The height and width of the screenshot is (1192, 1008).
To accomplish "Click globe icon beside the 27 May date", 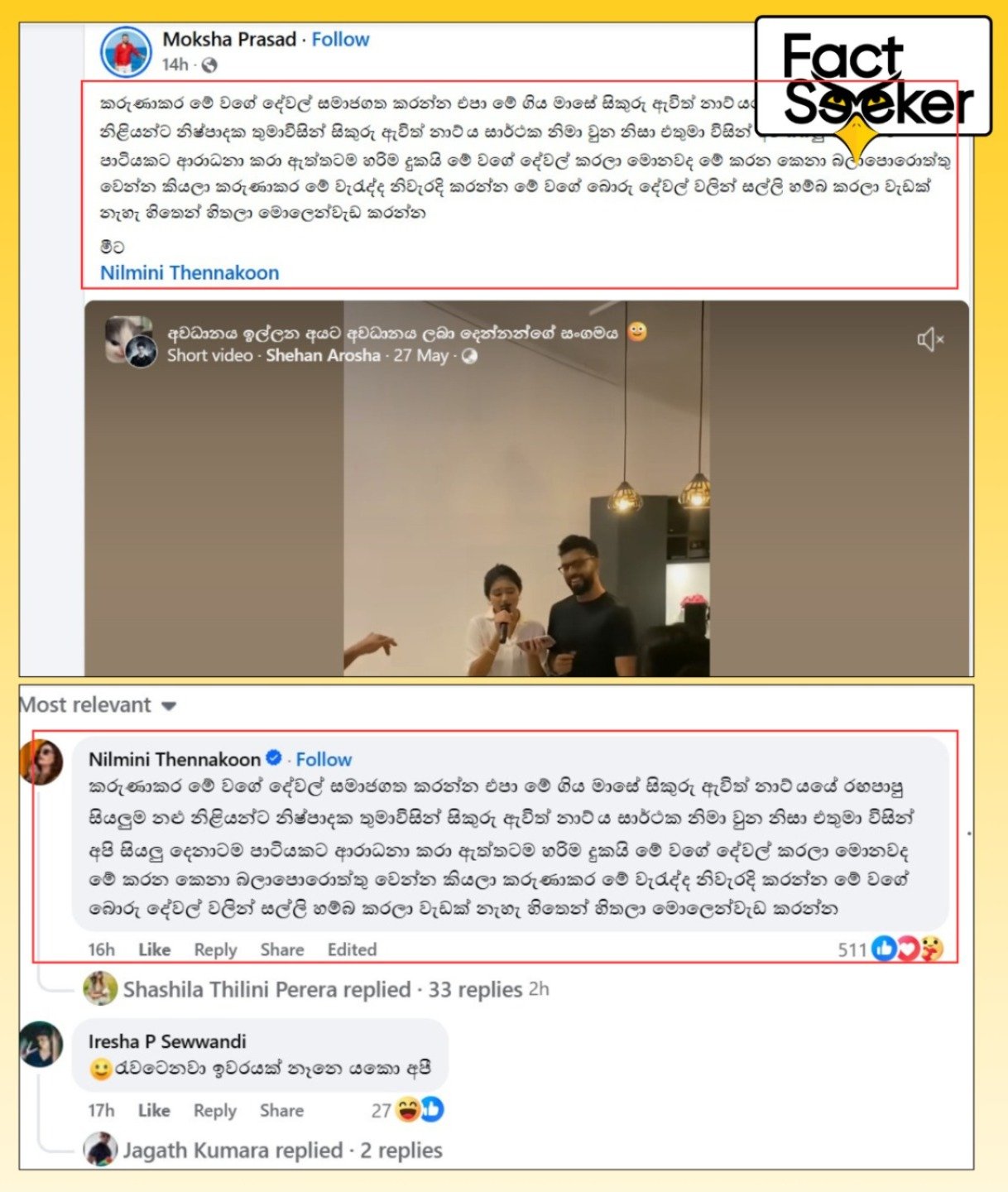I will click(469, 356).
